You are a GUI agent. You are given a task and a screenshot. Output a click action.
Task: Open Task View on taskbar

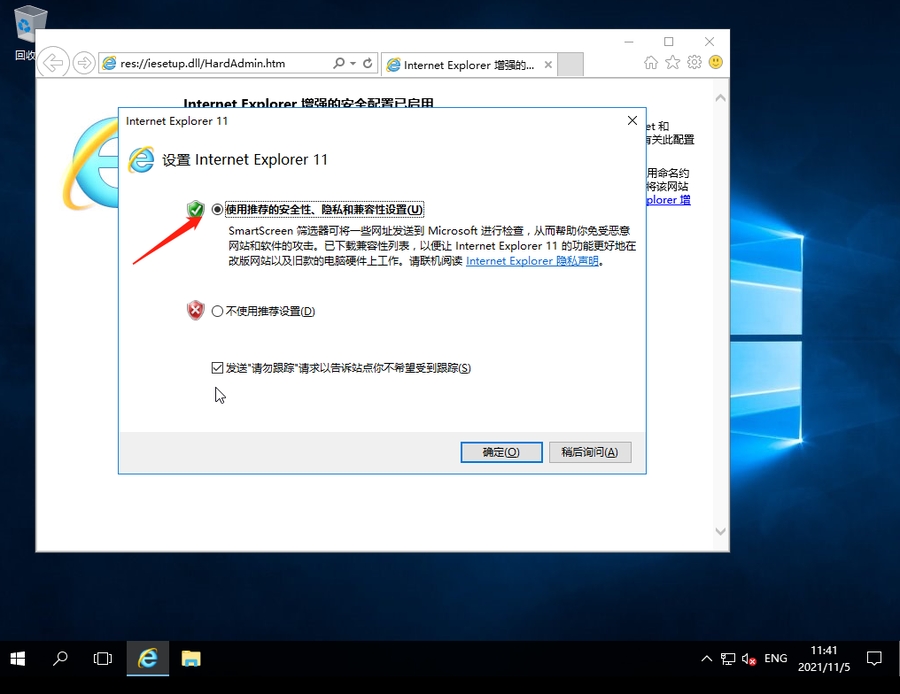(x=103, y=658)
